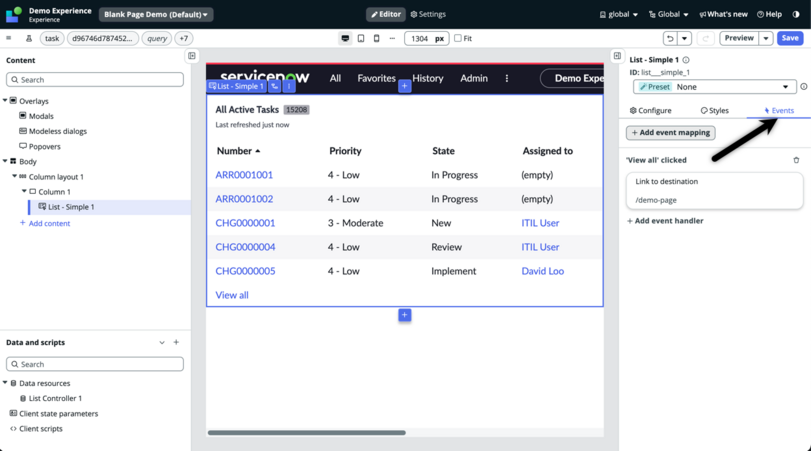Click All in the preview navigation
The width and height of the screenshot is (811, 451).
335,78
